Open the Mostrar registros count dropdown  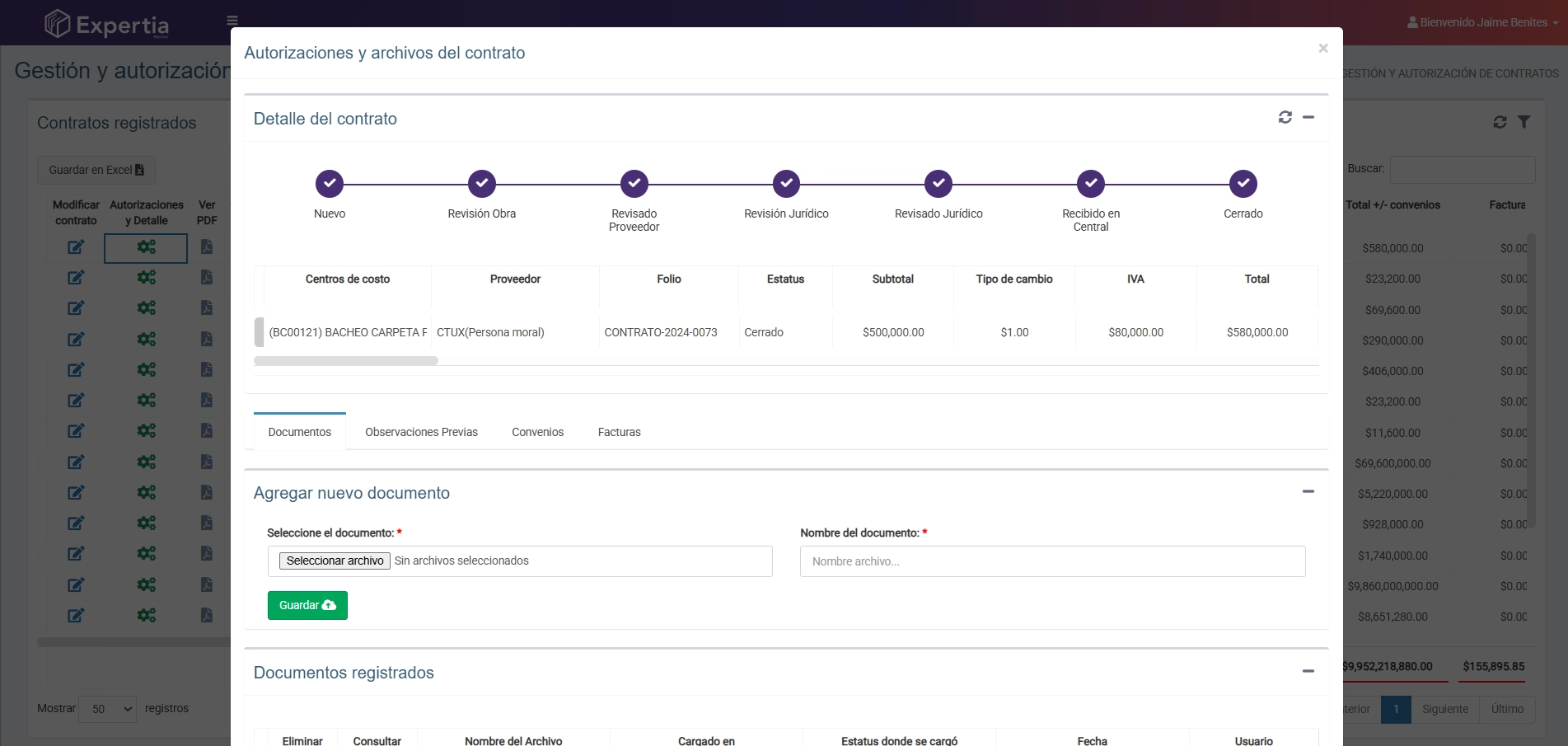pos(107,709)
